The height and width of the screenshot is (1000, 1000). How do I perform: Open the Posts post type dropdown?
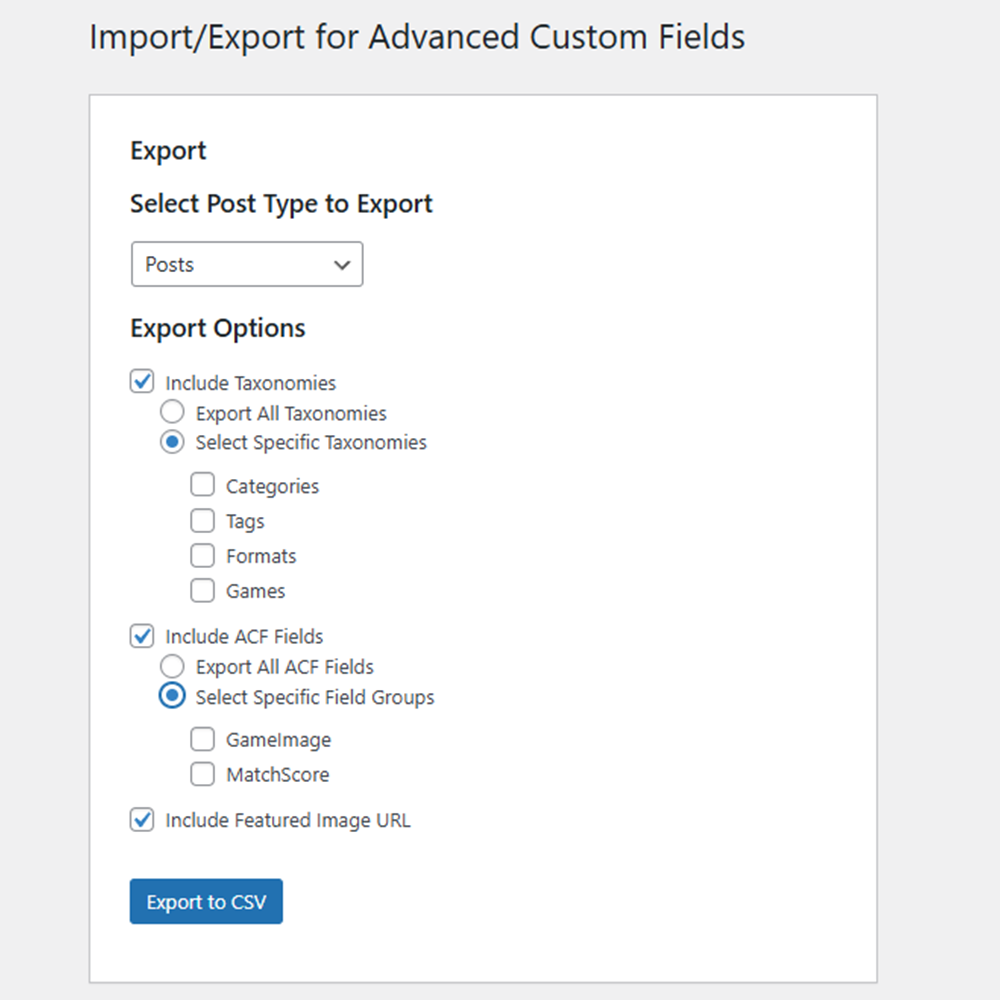247,264
